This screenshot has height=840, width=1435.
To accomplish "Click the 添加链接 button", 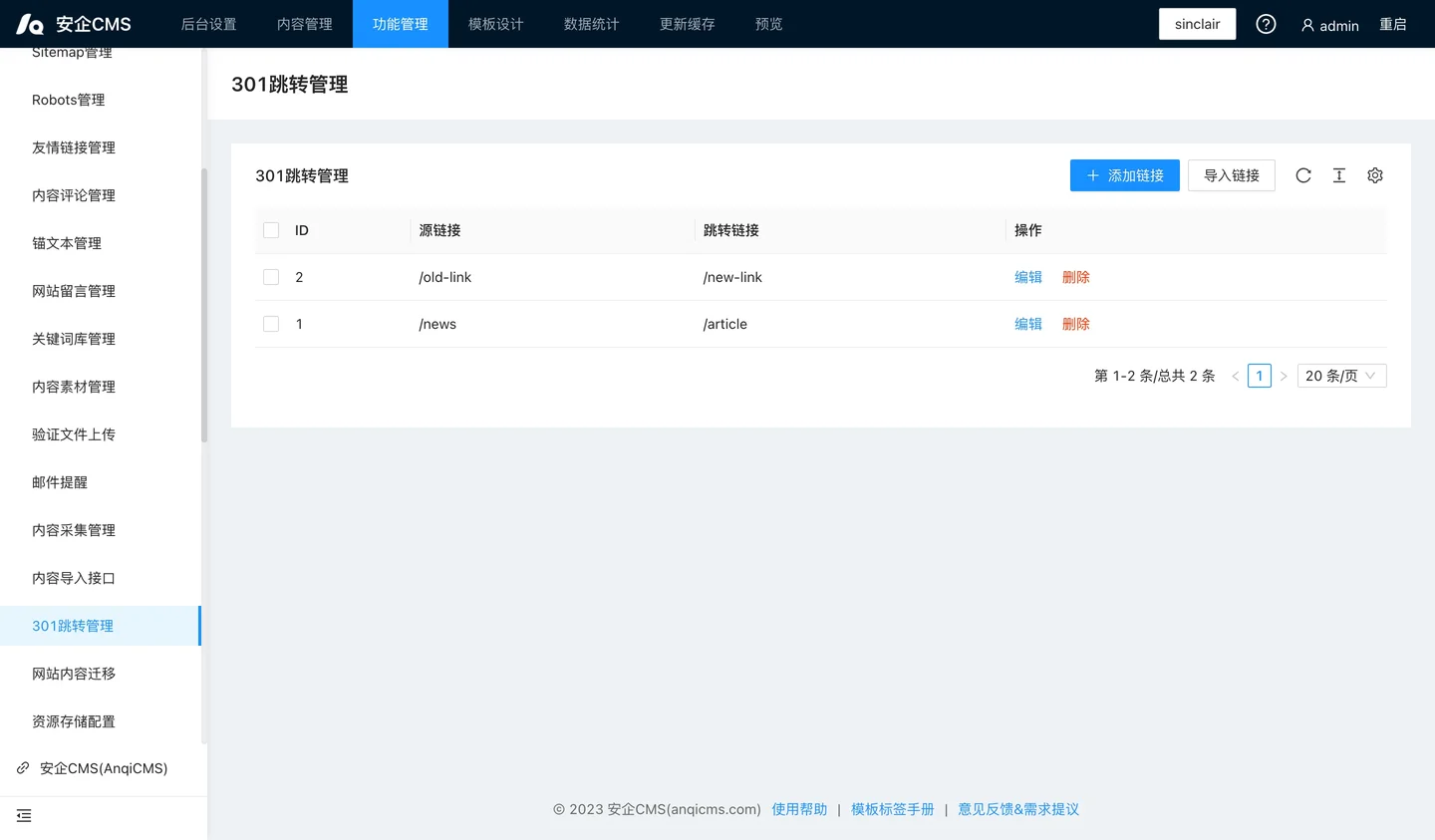I will (x=1125, y=175).
